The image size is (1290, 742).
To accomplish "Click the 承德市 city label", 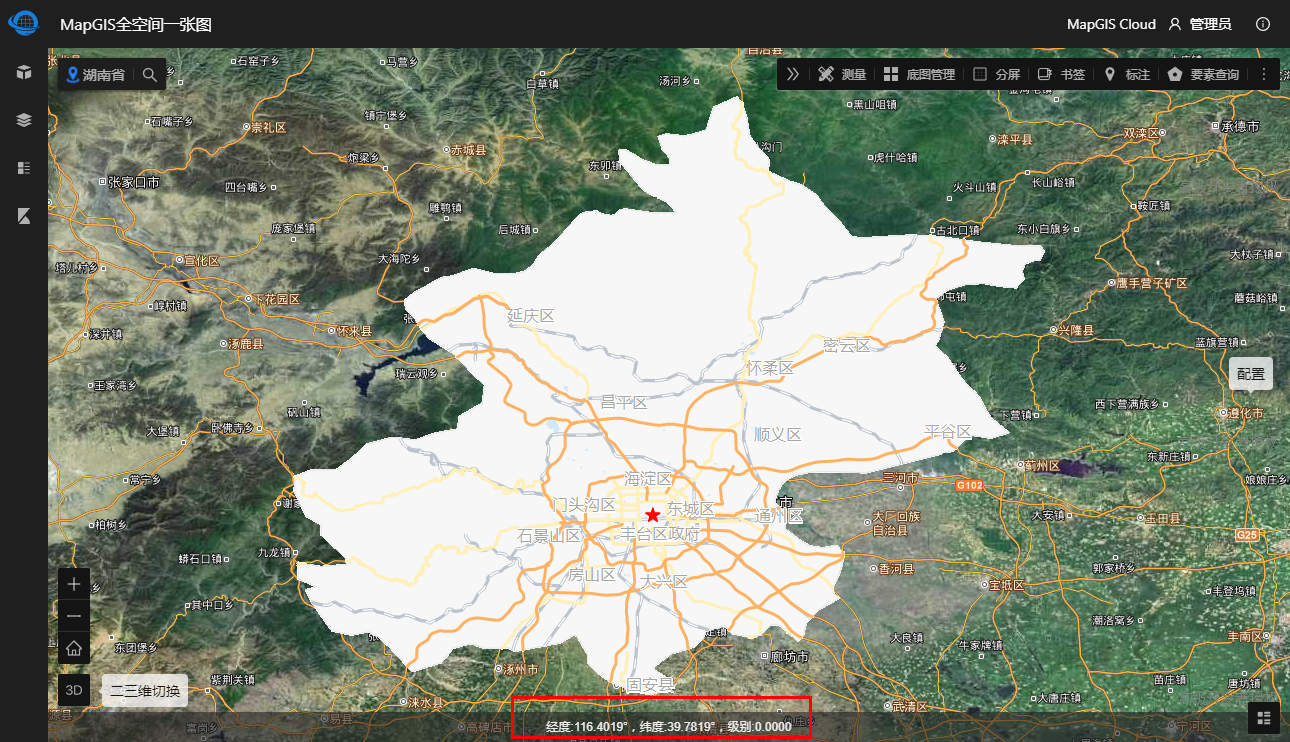I will pos(1241,126).
